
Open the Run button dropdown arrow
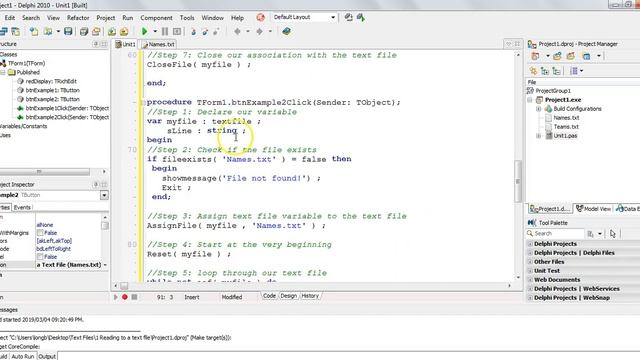tap(155, 31)
